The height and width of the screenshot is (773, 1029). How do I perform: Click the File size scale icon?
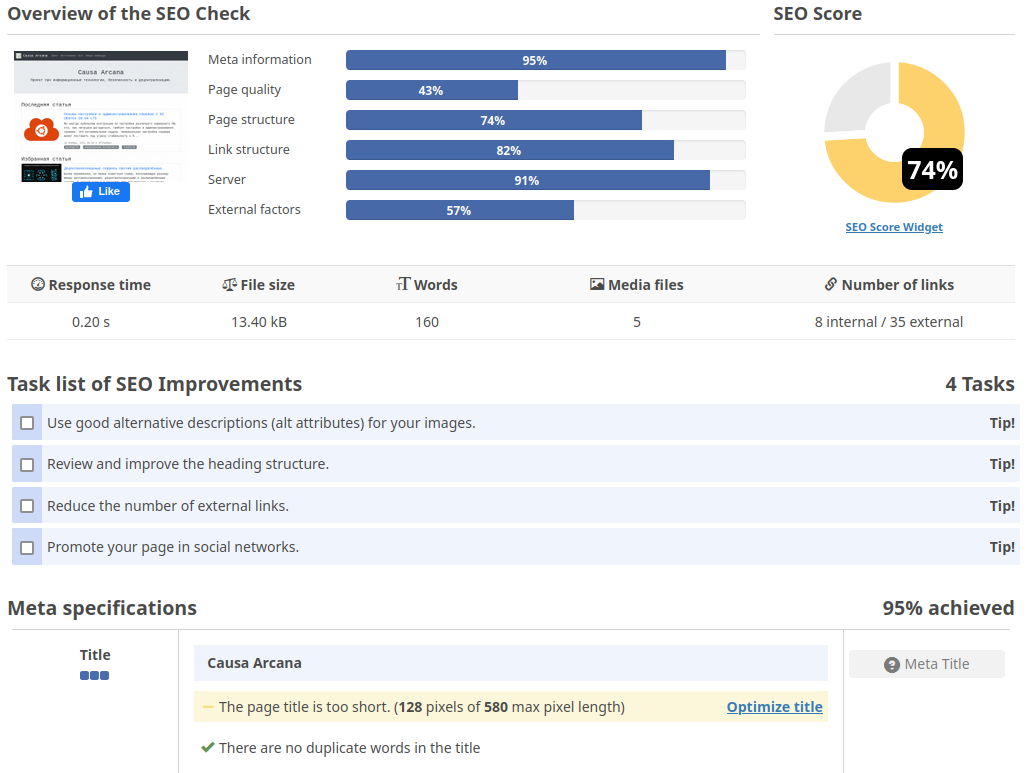click(x=229, y=285)
